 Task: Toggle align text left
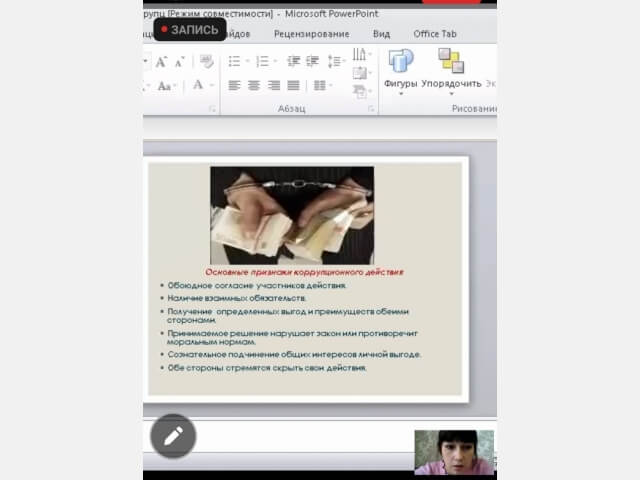(234, 85)
